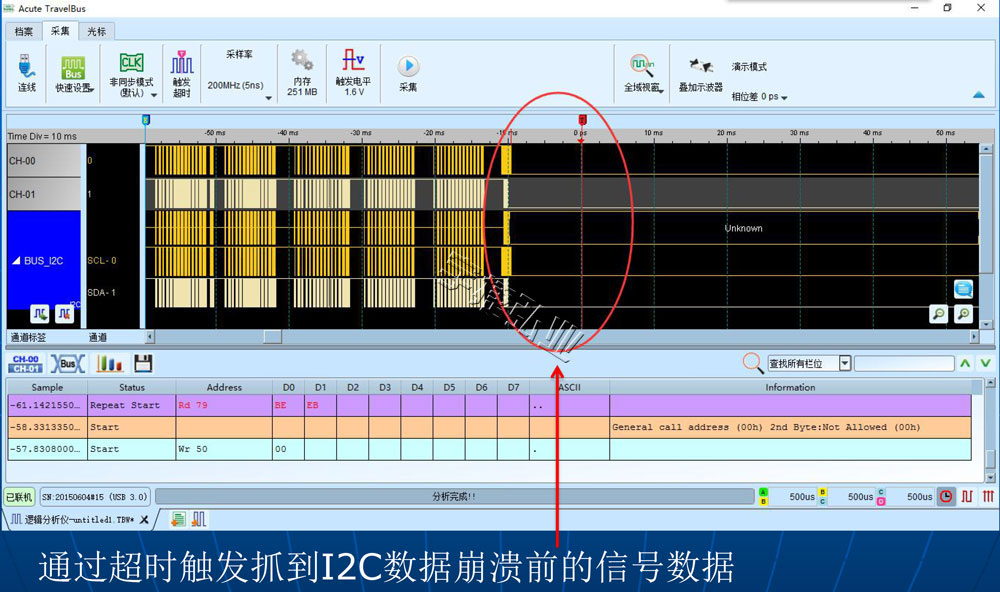This screenshot has height=592, width=1000.
Task: Open the blue comment bubble icon
Action: click(x=963, y=289)
